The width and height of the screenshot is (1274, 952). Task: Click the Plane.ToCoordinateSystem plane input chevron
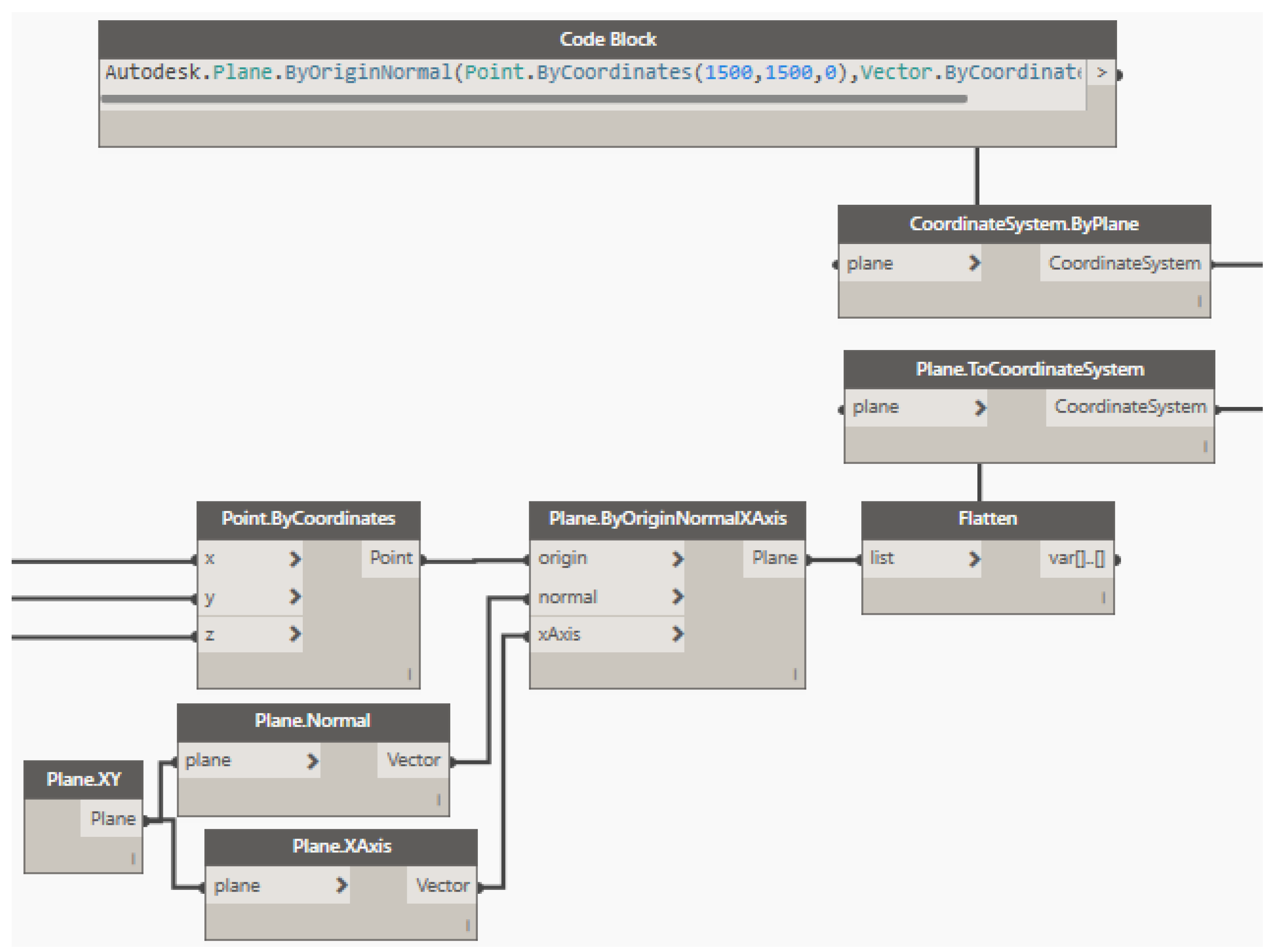(x=980, y=408)
